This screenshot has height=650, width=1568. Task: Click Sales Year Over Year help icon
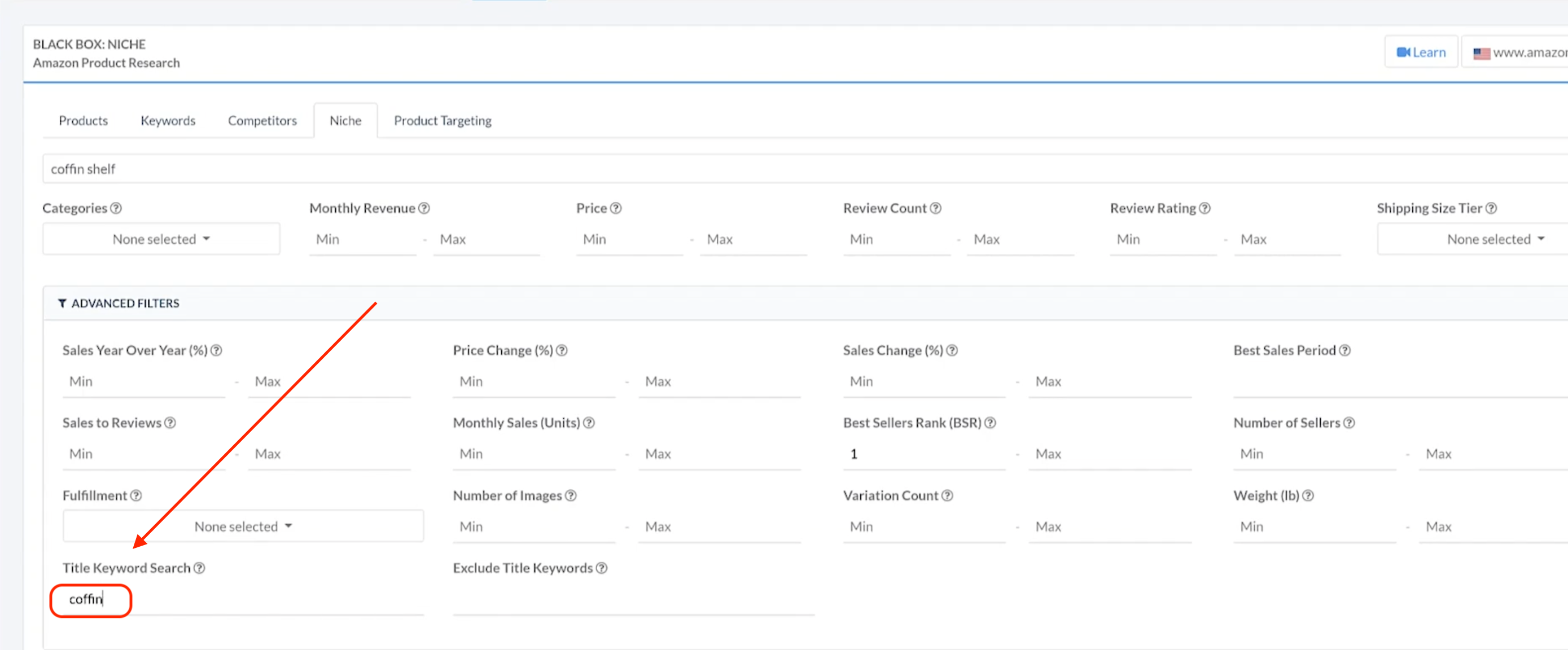[216, 350]
